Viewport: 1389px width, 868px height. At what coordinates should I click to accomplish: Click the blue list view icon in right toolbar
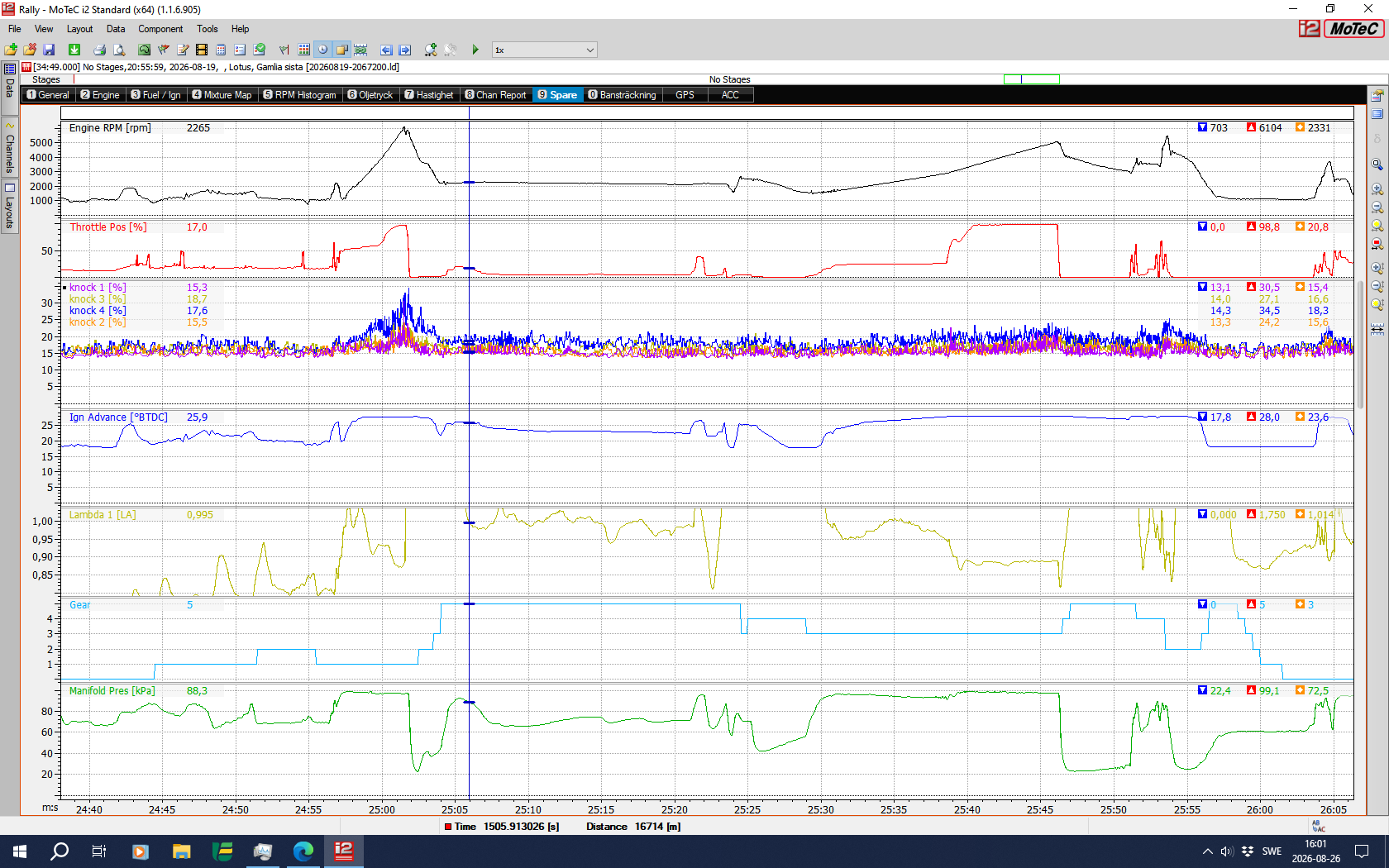click(x=1377, y=114)
